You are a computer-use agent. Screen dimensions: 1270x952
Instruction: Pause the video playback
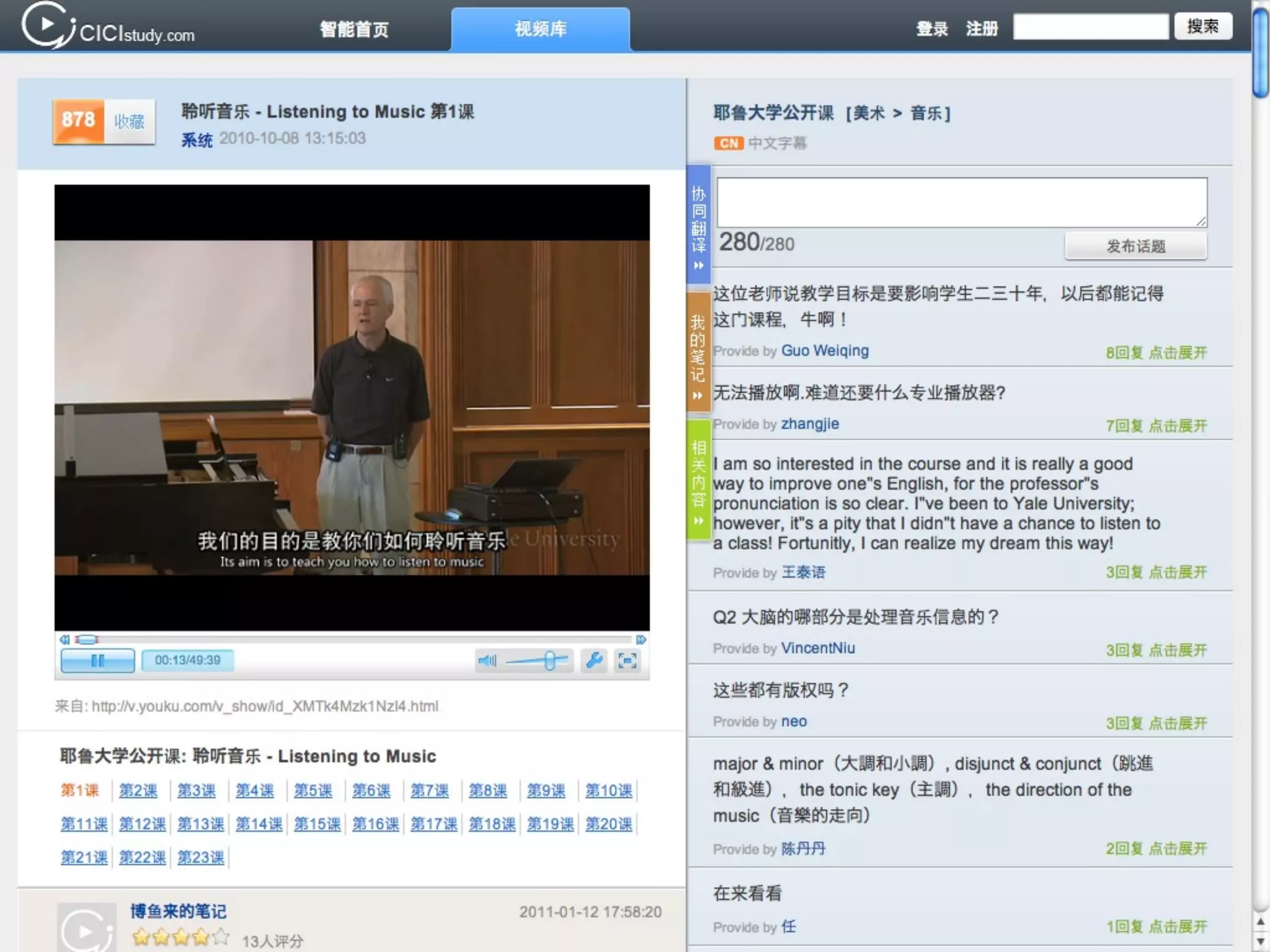97,661
